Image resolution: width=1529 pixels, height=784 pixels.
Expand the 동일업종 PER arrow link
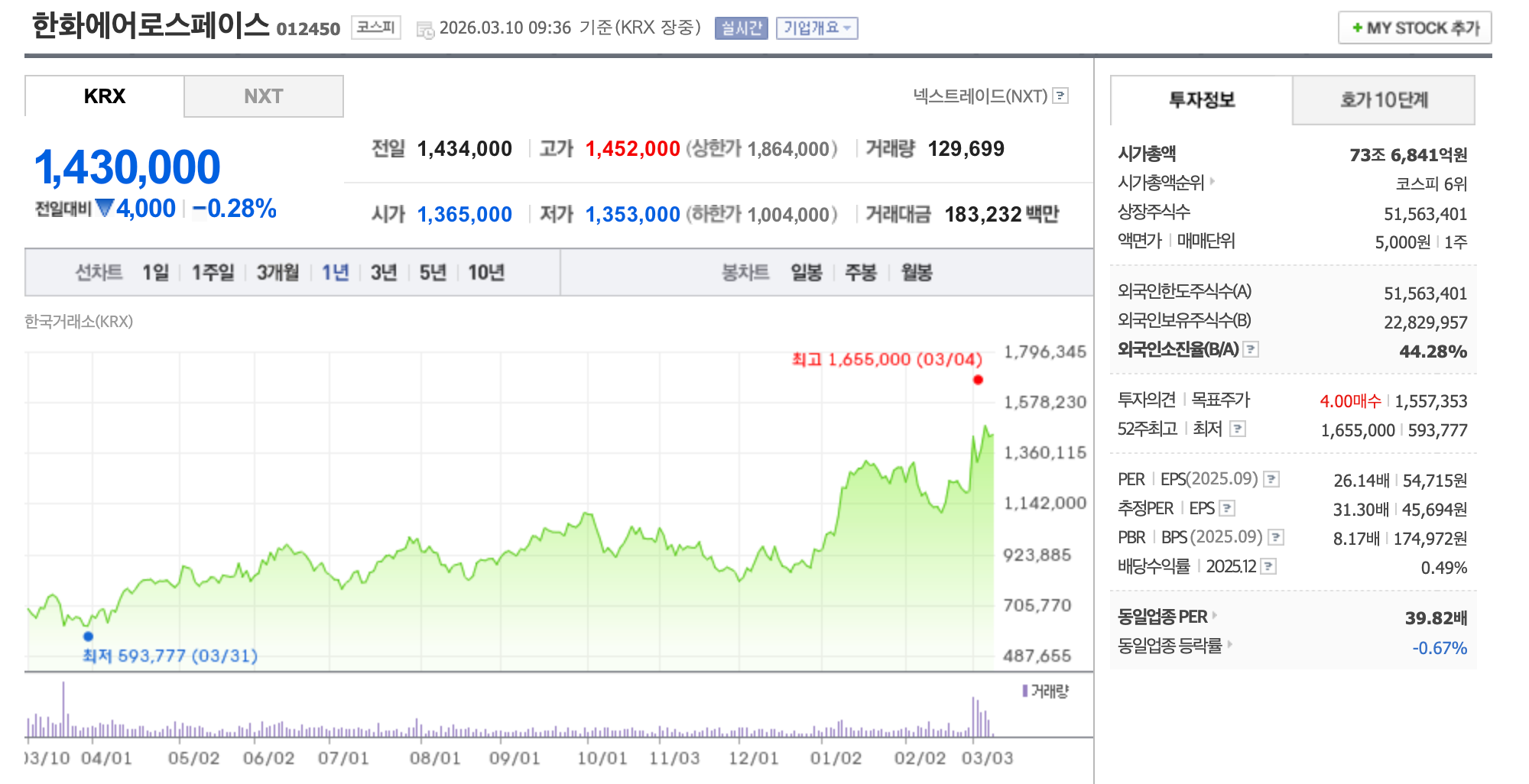pyautogui.click(x=1215, y=615)
